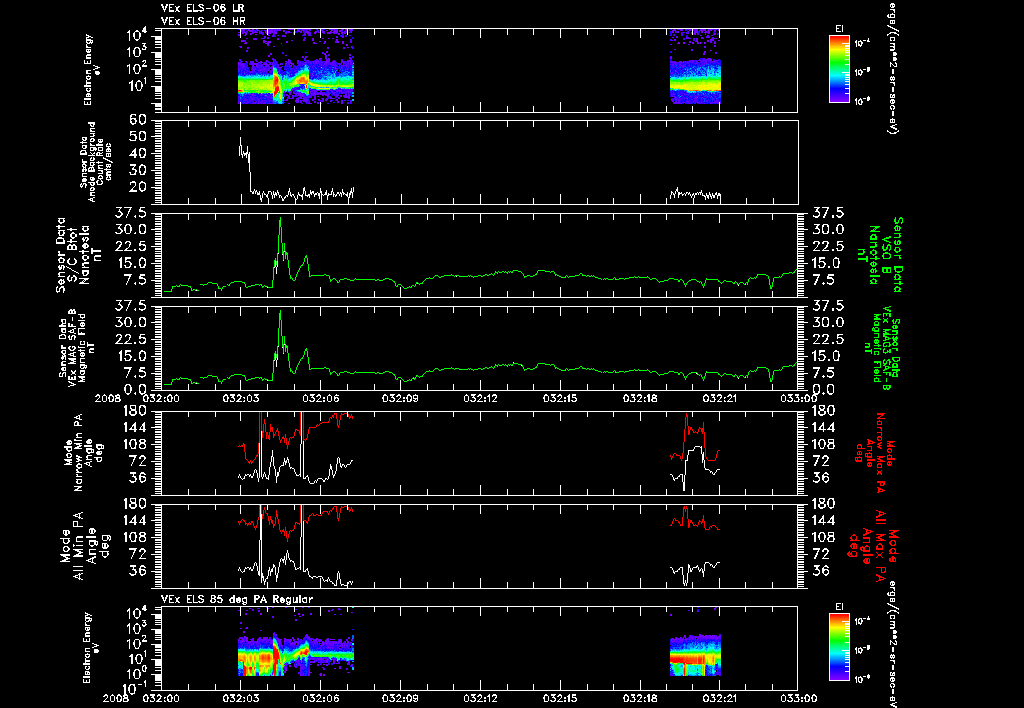
Task: Click the '032:15' tick on the middle time axis
Action: (x=560, y=398)
